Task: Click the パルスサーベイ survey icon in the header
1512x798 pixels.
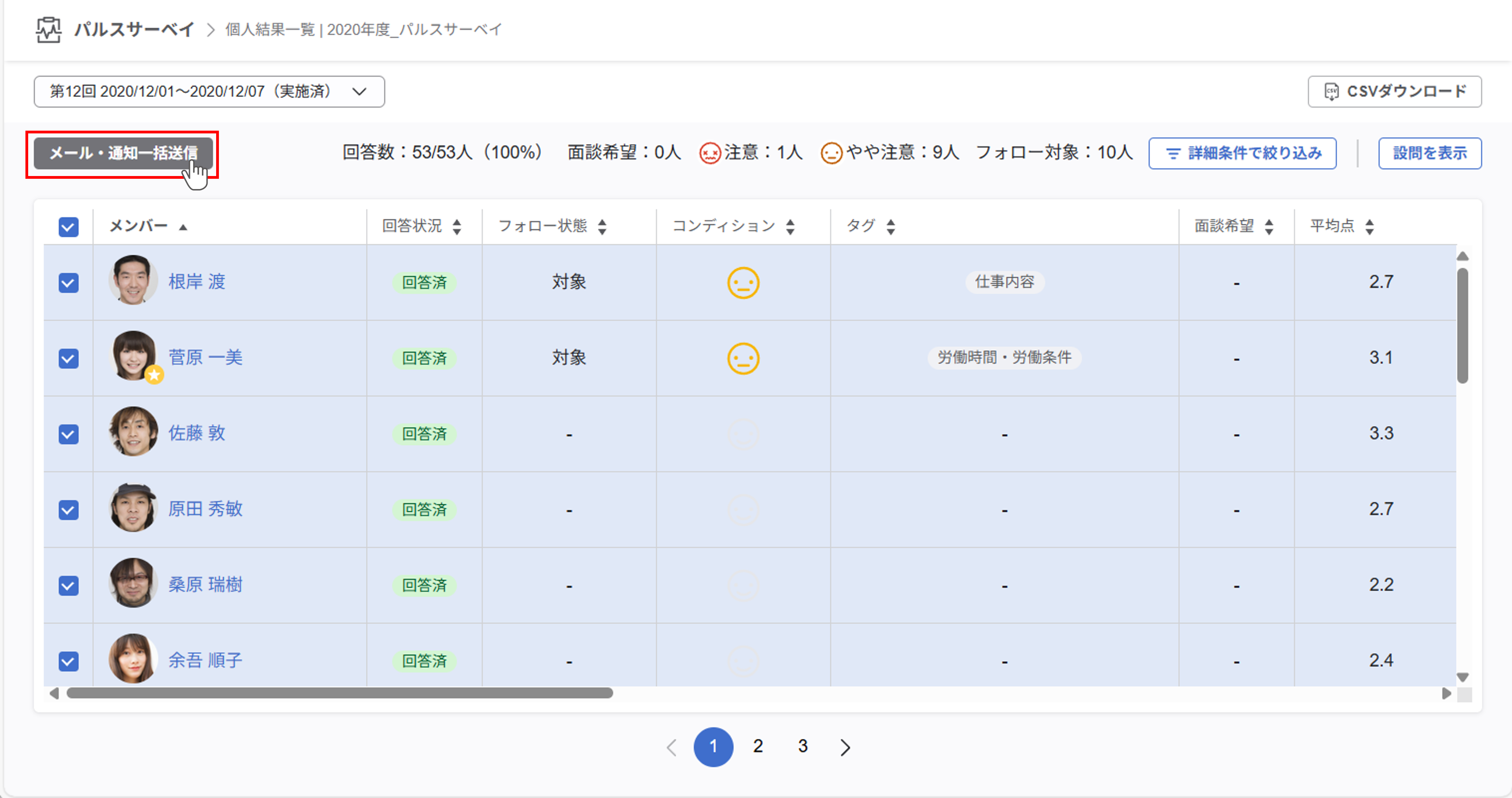Action: 49,30
